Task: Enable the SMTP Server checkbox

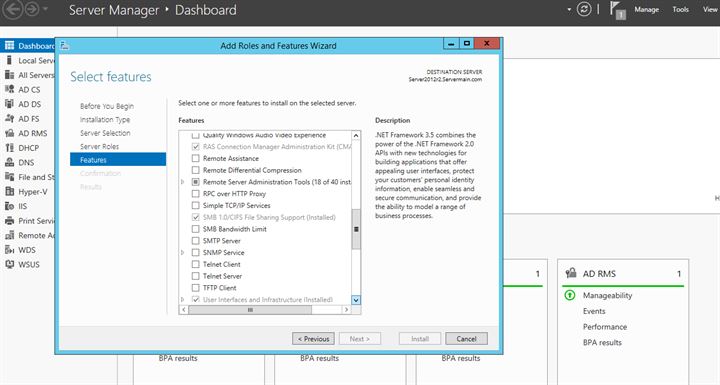Action: 196,241
